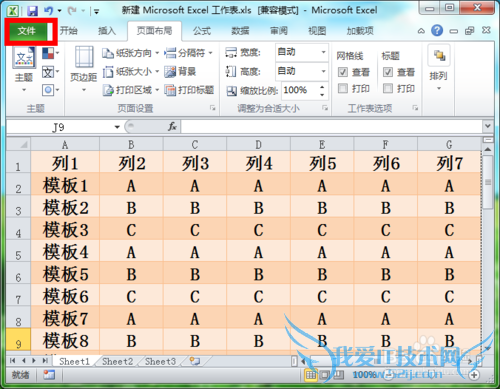Image resolution: width=500 pixels, height=389 pixels.
Task: Open the 排列 arrange menu
Action: [439, 68]
